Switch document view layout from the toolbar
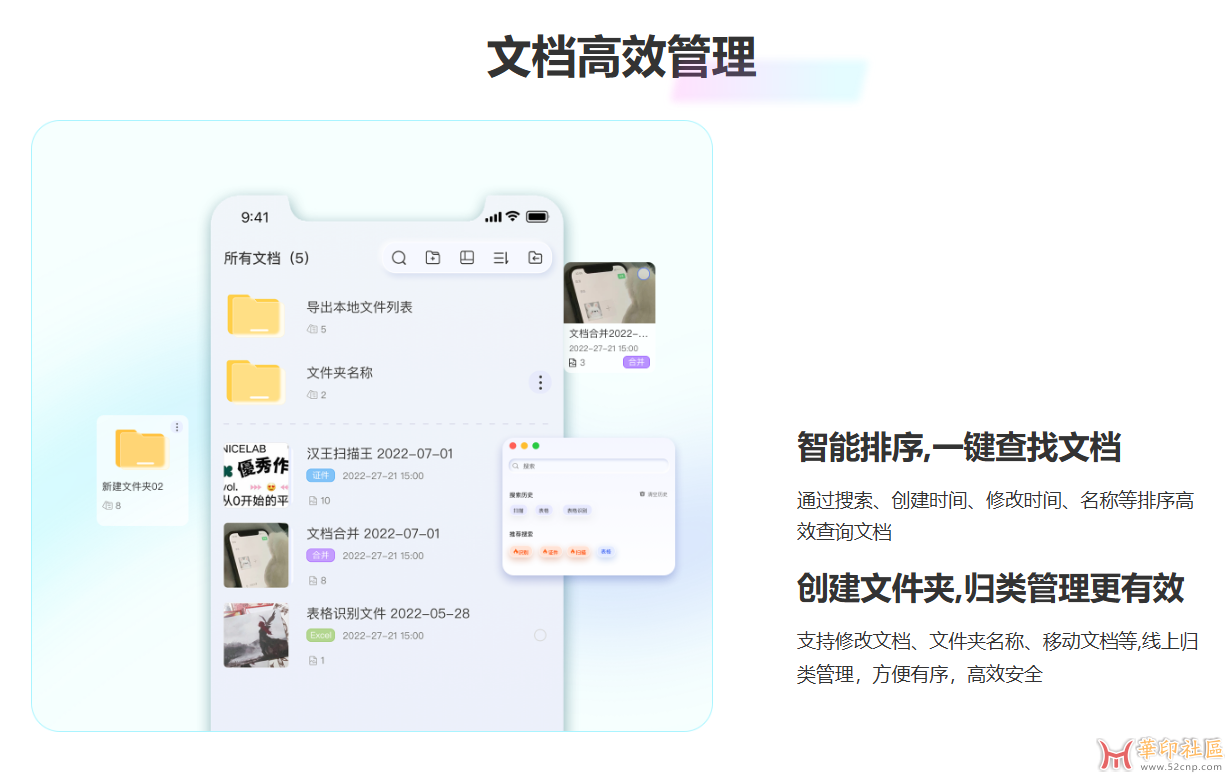 point(467,257)
